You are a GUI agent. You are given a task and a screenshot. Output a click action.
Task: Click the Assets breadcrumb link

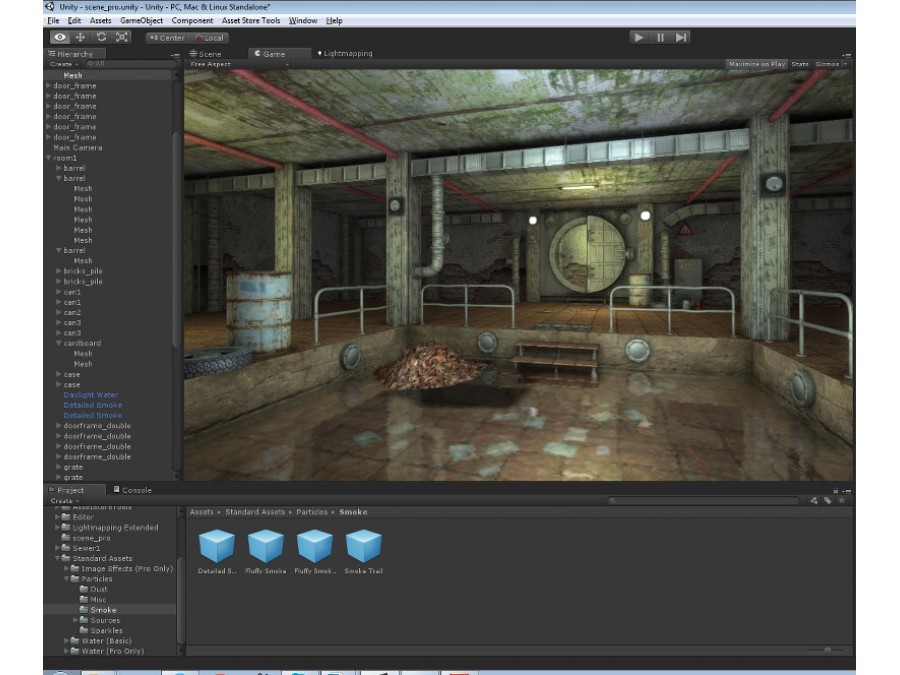(x=201, y=512)
